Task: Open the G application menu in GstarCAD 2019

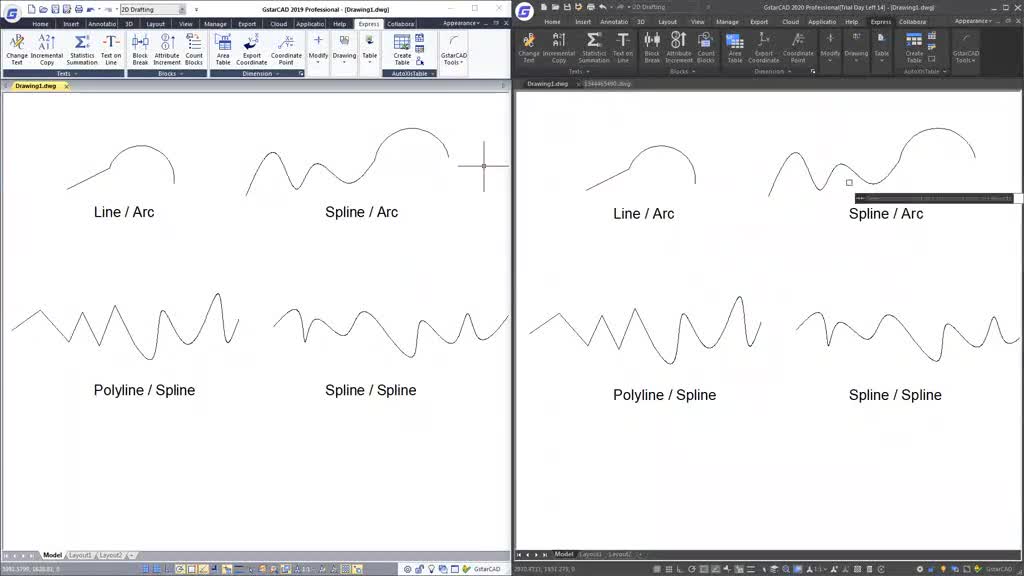Action: 12,12
